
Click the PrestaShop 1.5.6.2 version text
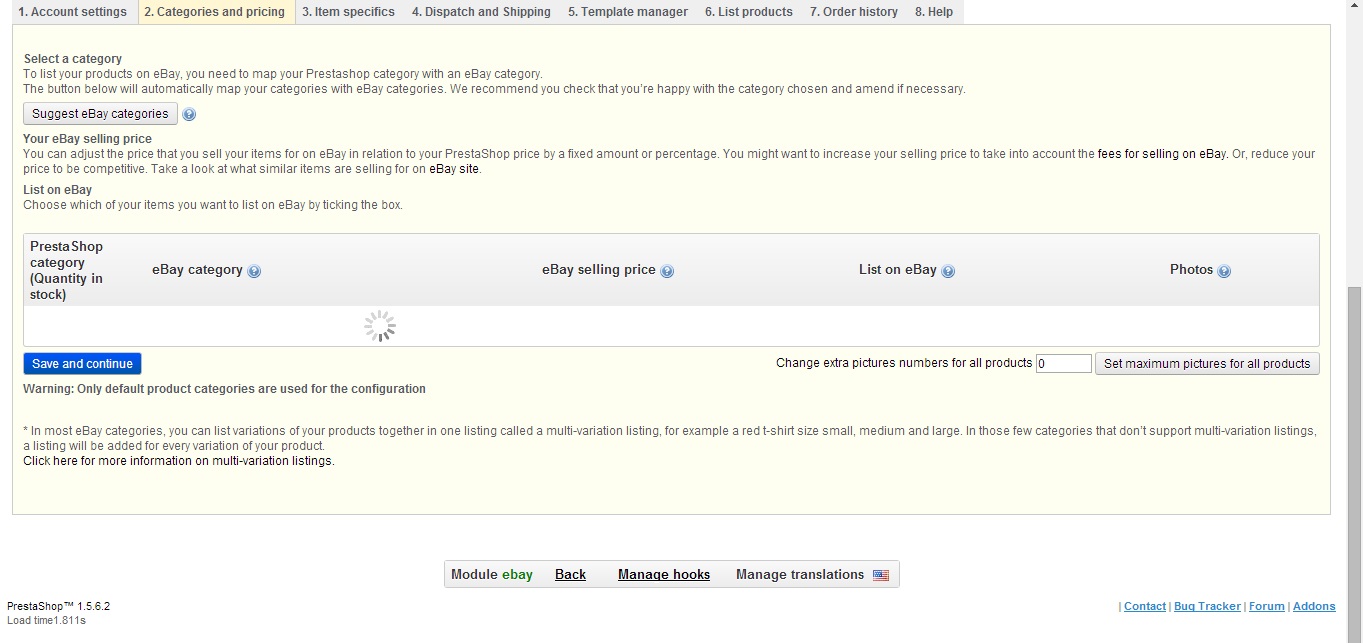[58, 606]
